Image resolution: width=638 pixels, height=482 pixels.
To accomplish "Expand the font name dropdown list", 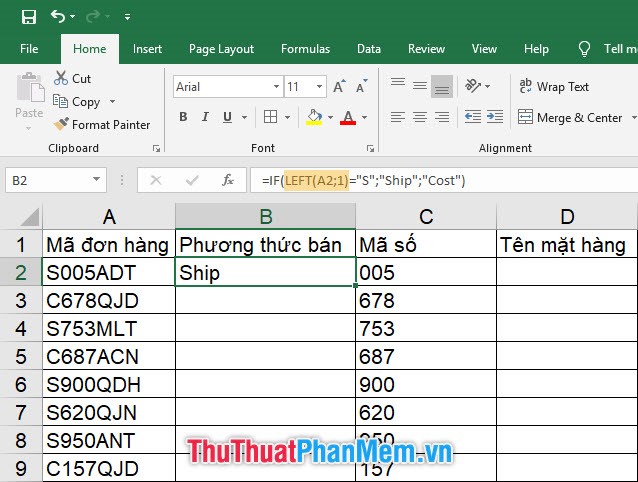I will 276,87.
